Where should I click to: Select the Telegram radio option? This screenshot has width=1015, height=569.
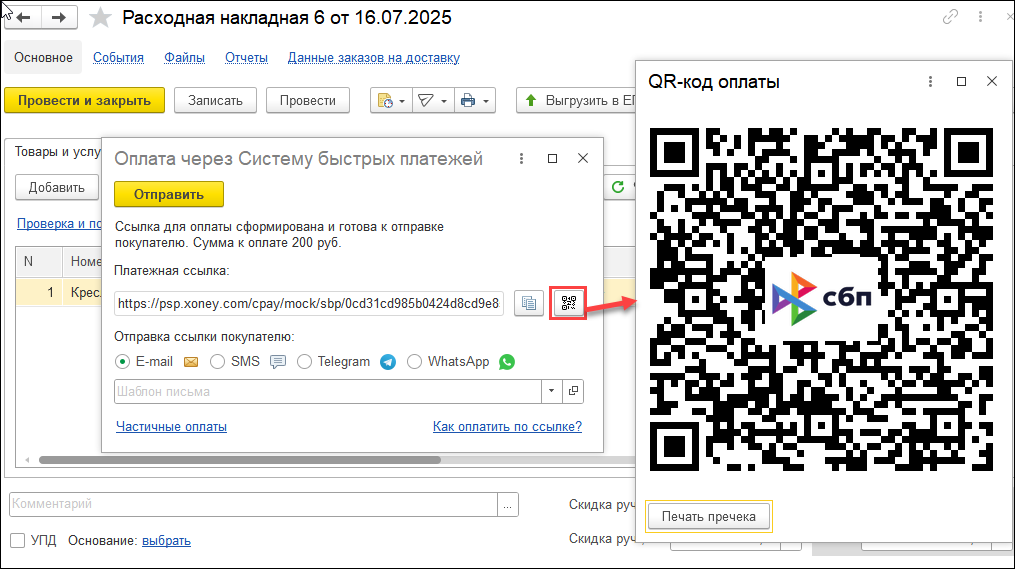(304, 362)
